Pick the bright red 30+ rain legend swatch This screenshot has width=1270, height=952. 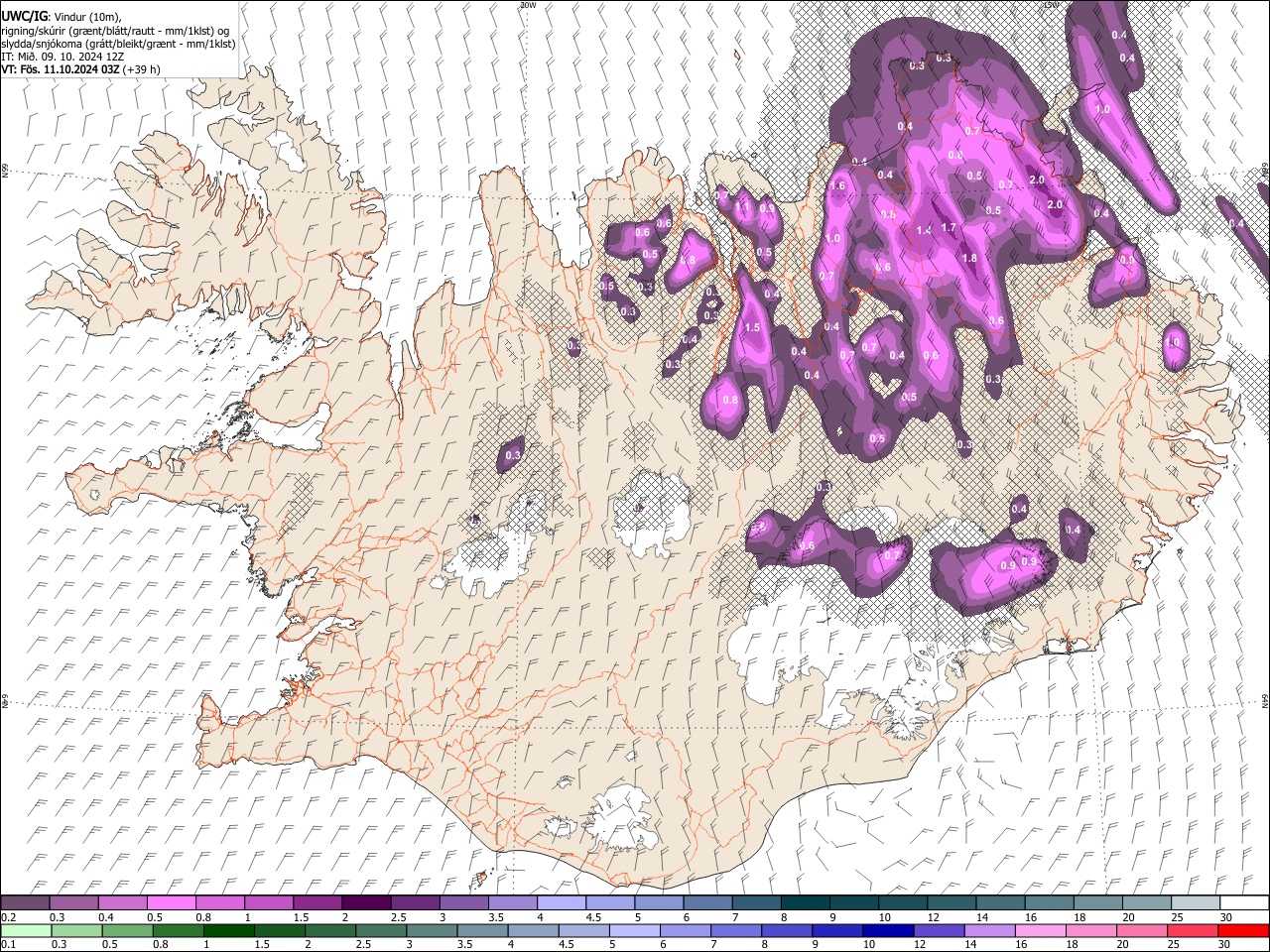point(1244,930)
